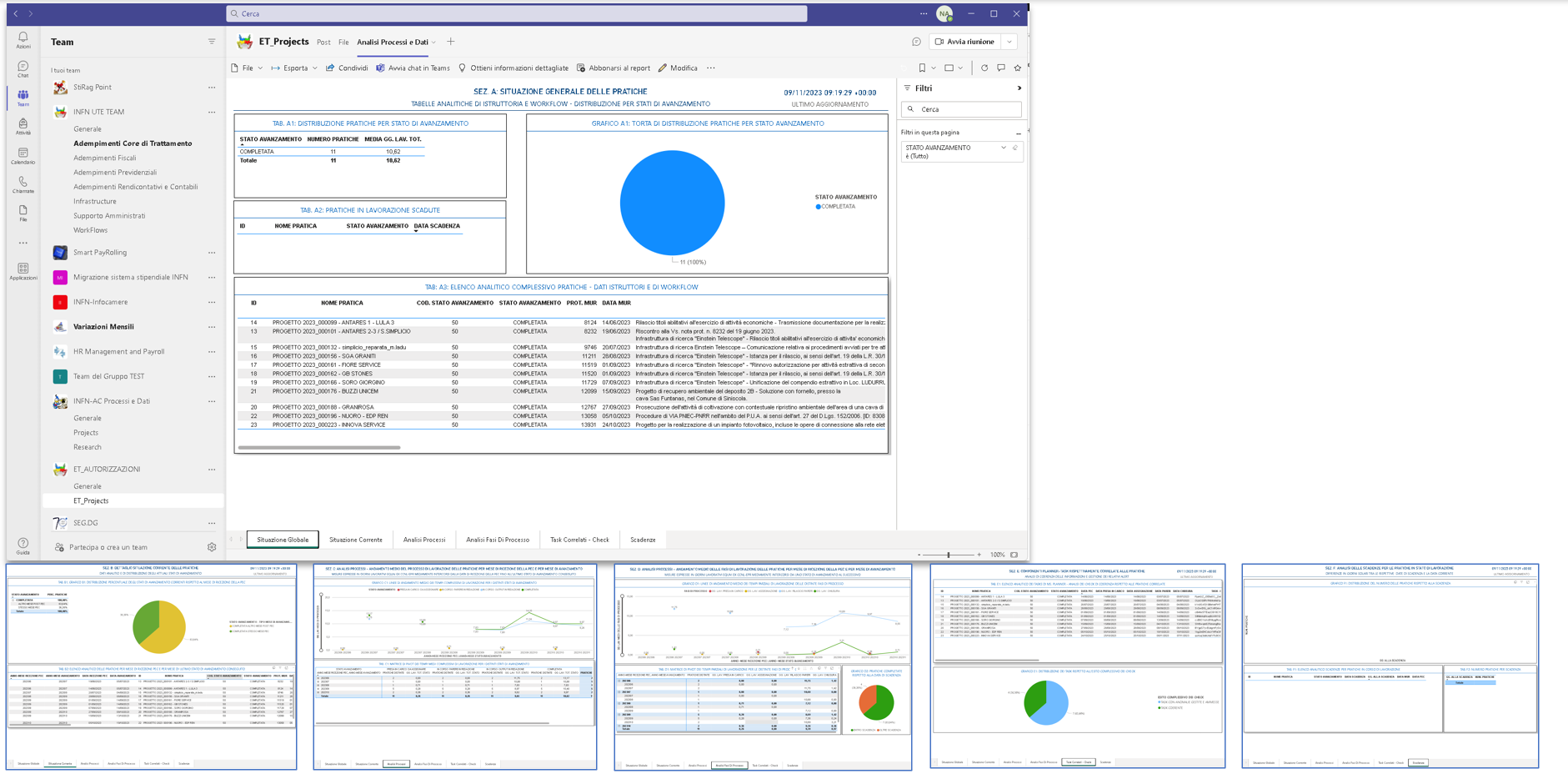Open the title bar settings ellipsis

[x=924, y=13]
